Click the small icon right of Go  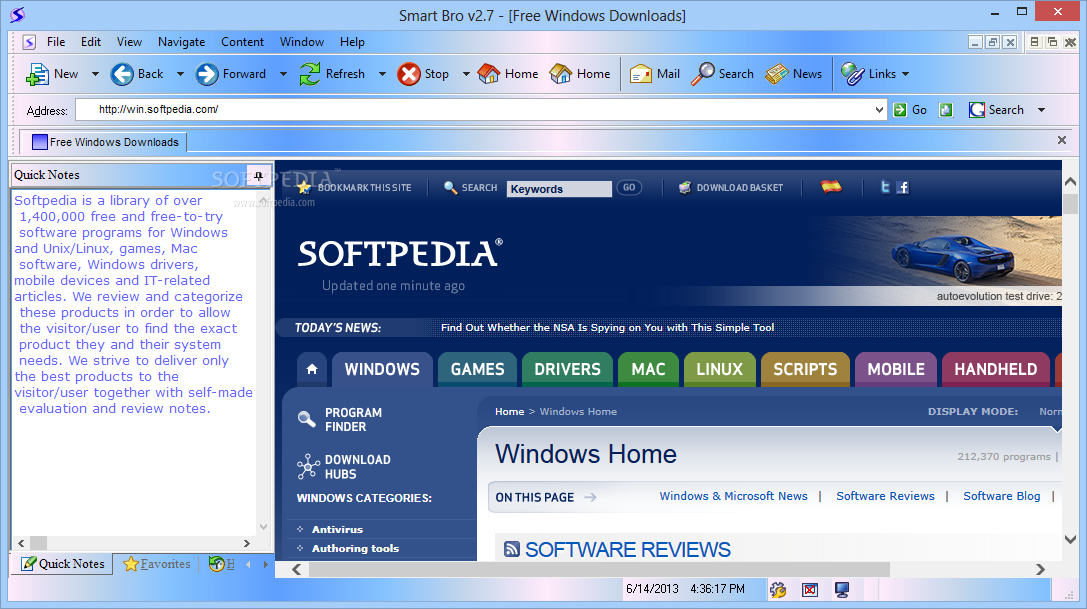(x=946, y=110)
